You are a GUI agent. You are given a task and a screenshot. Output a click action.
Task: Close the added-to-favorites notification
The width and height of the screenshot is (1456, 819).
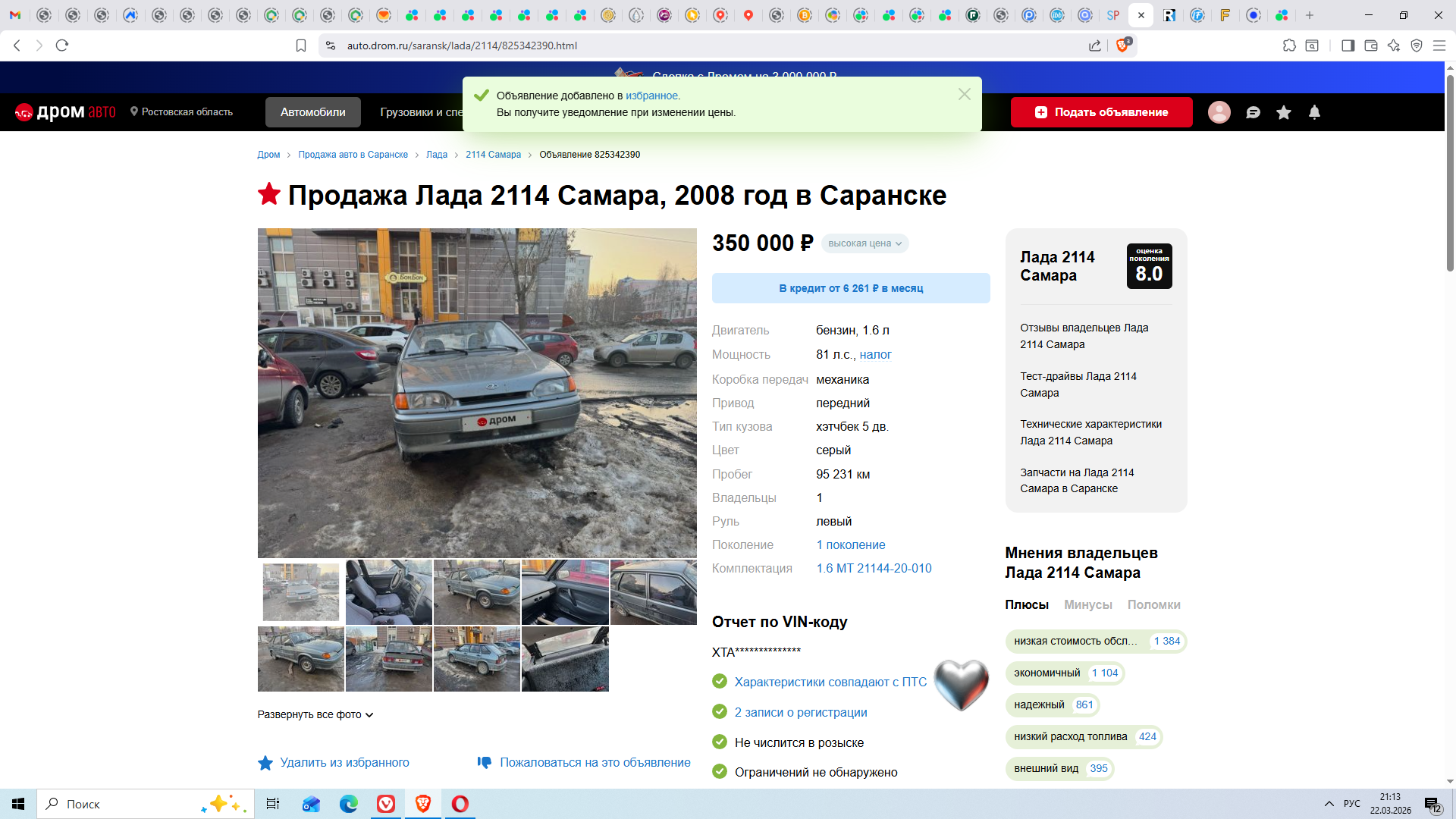964,94
